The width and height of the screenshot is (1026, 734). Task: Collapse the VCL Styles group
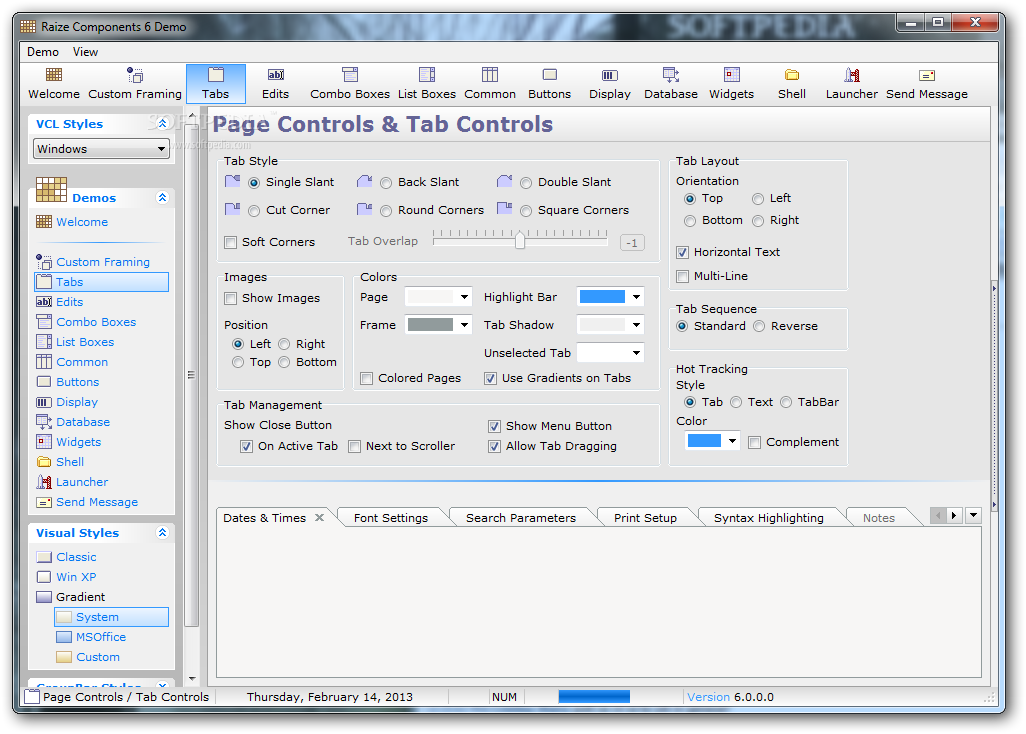coord(162,123)
